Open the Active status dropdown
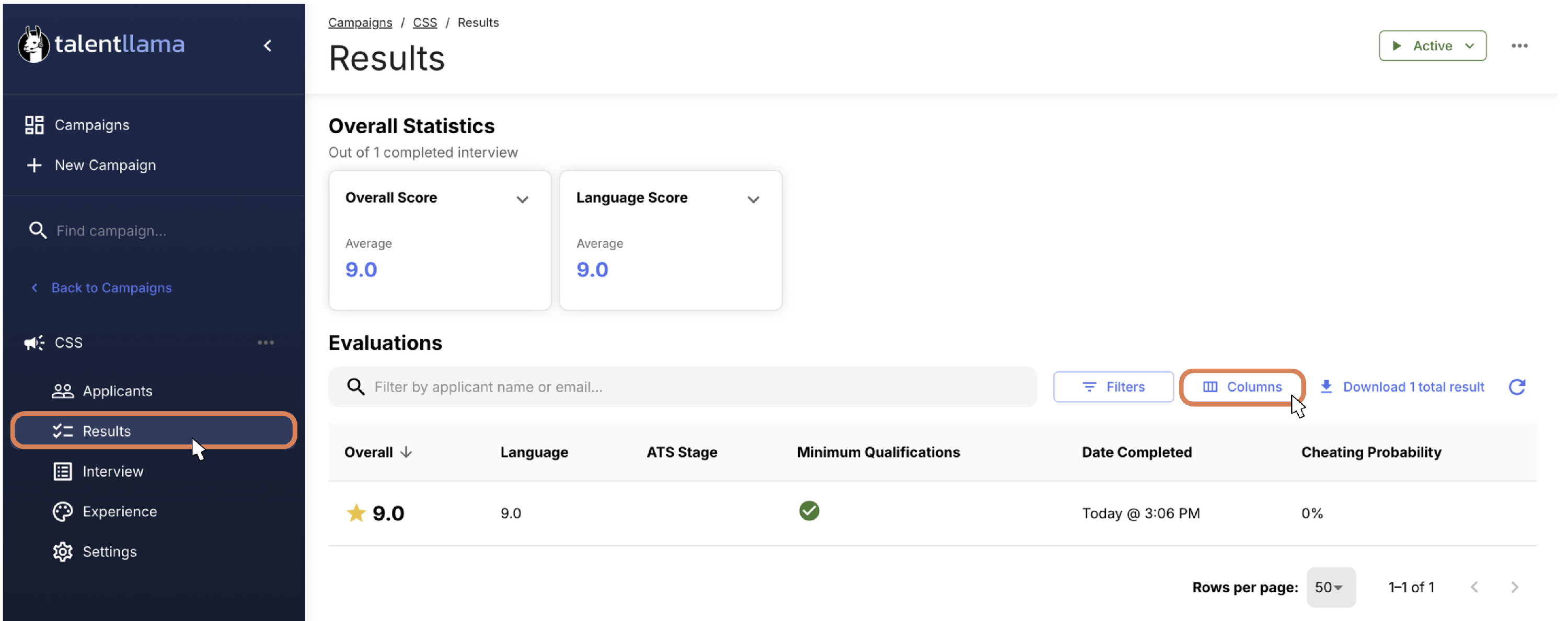Viewport: 1568px width, 621px height. 1432,45
